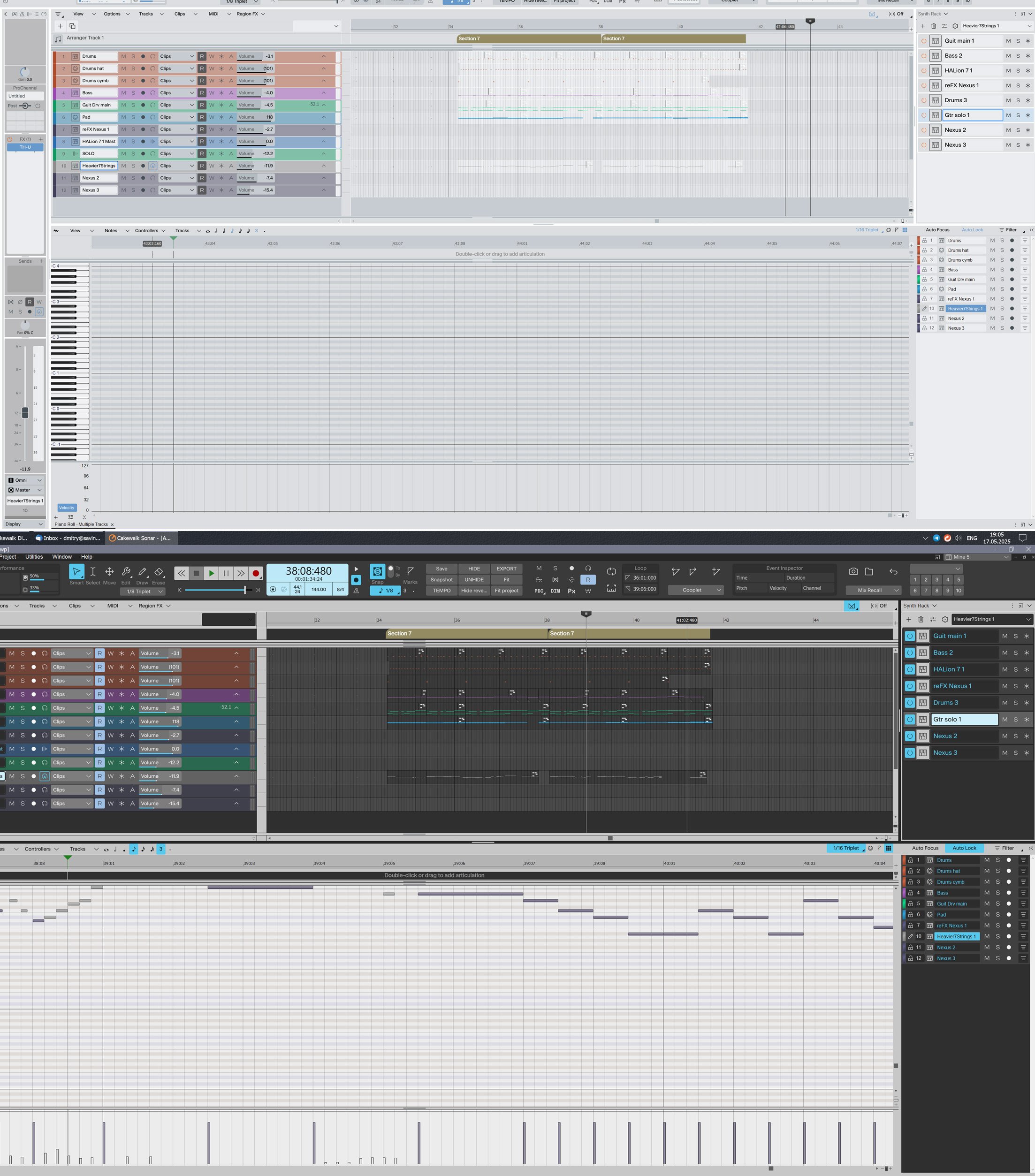1035x1176 pixels.
Task: Stop playback in lower window transport
Action: [x=196, y=573]
